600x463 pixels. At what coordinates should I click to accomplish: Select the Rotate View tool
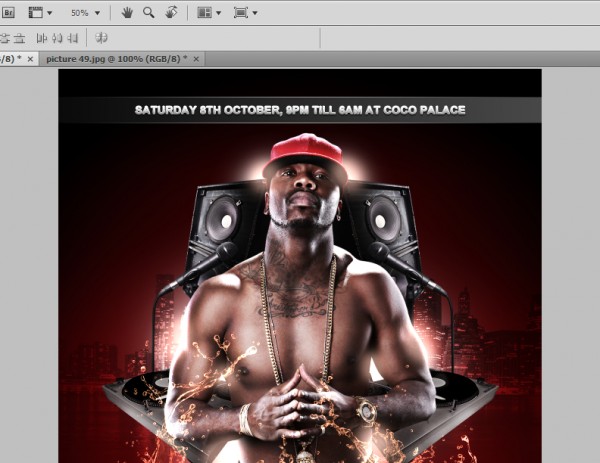point(171,13)
